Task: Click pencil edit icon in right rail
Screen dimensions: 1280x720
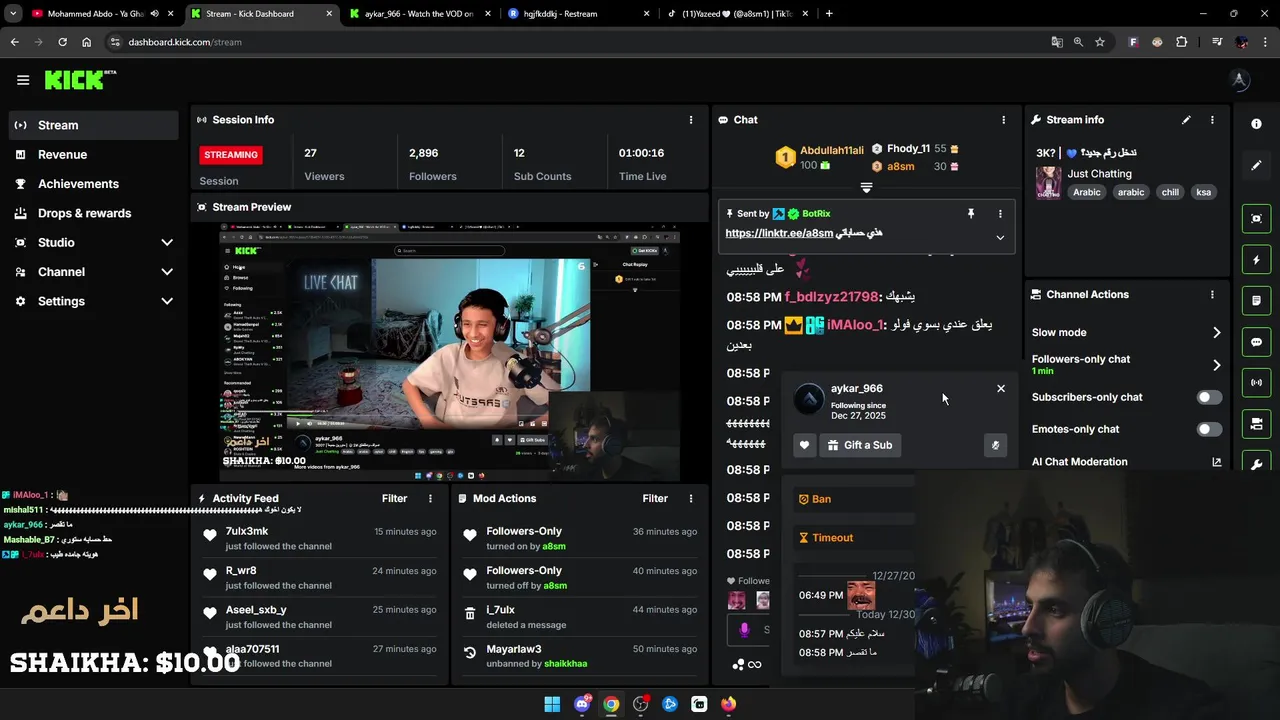Action: coord(1256,165)
